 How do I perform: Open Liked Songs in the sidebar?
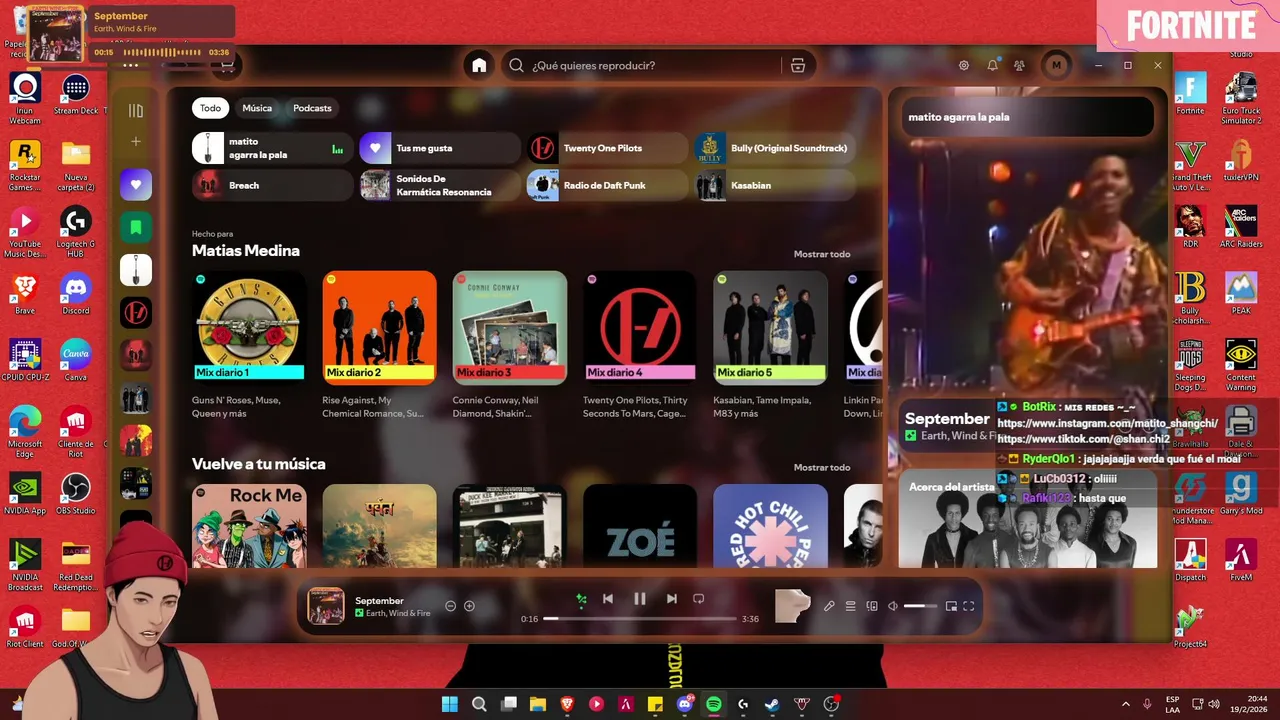pos(136,184)
